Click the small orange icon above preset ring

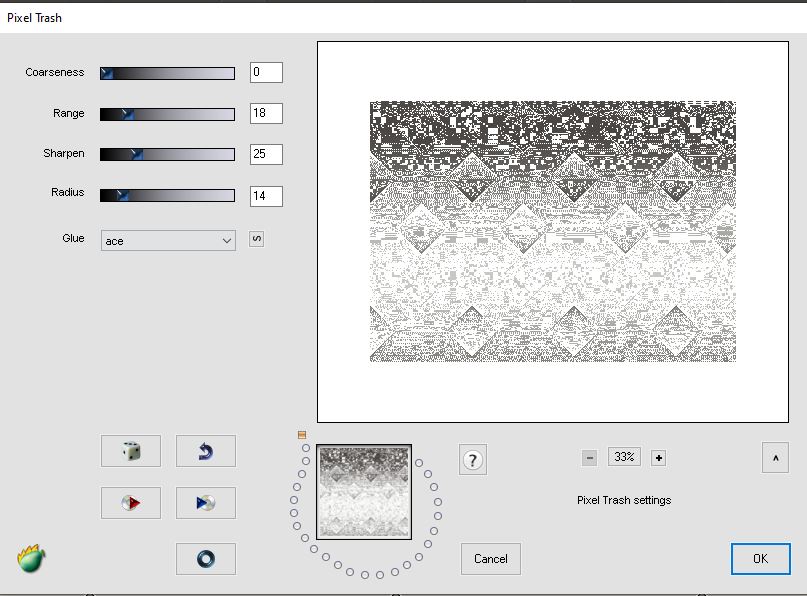[302, 435]
